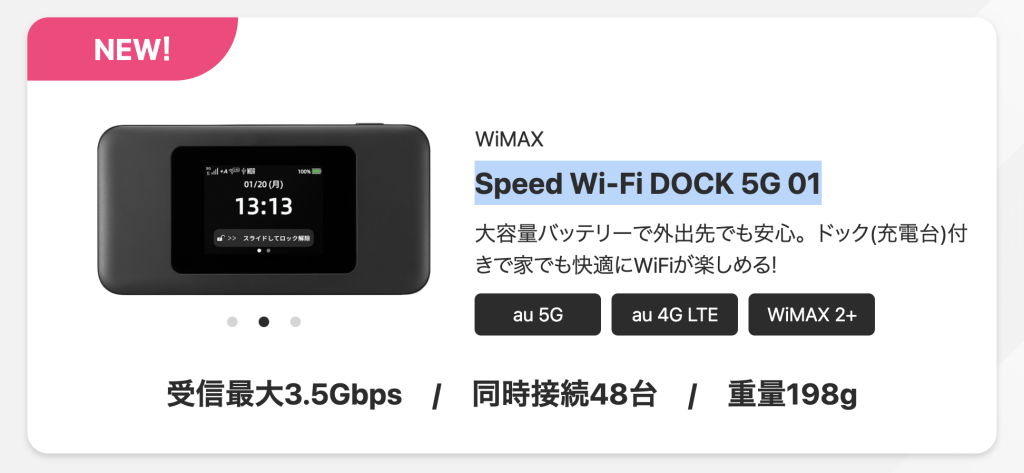
Task: Click the 同時接続48台 spec text
Action: (x=564, y=396)
